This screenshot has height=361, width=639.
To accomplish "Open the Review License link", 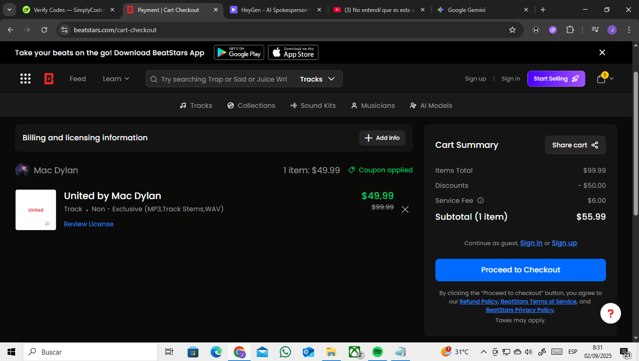I will [88, 224].
